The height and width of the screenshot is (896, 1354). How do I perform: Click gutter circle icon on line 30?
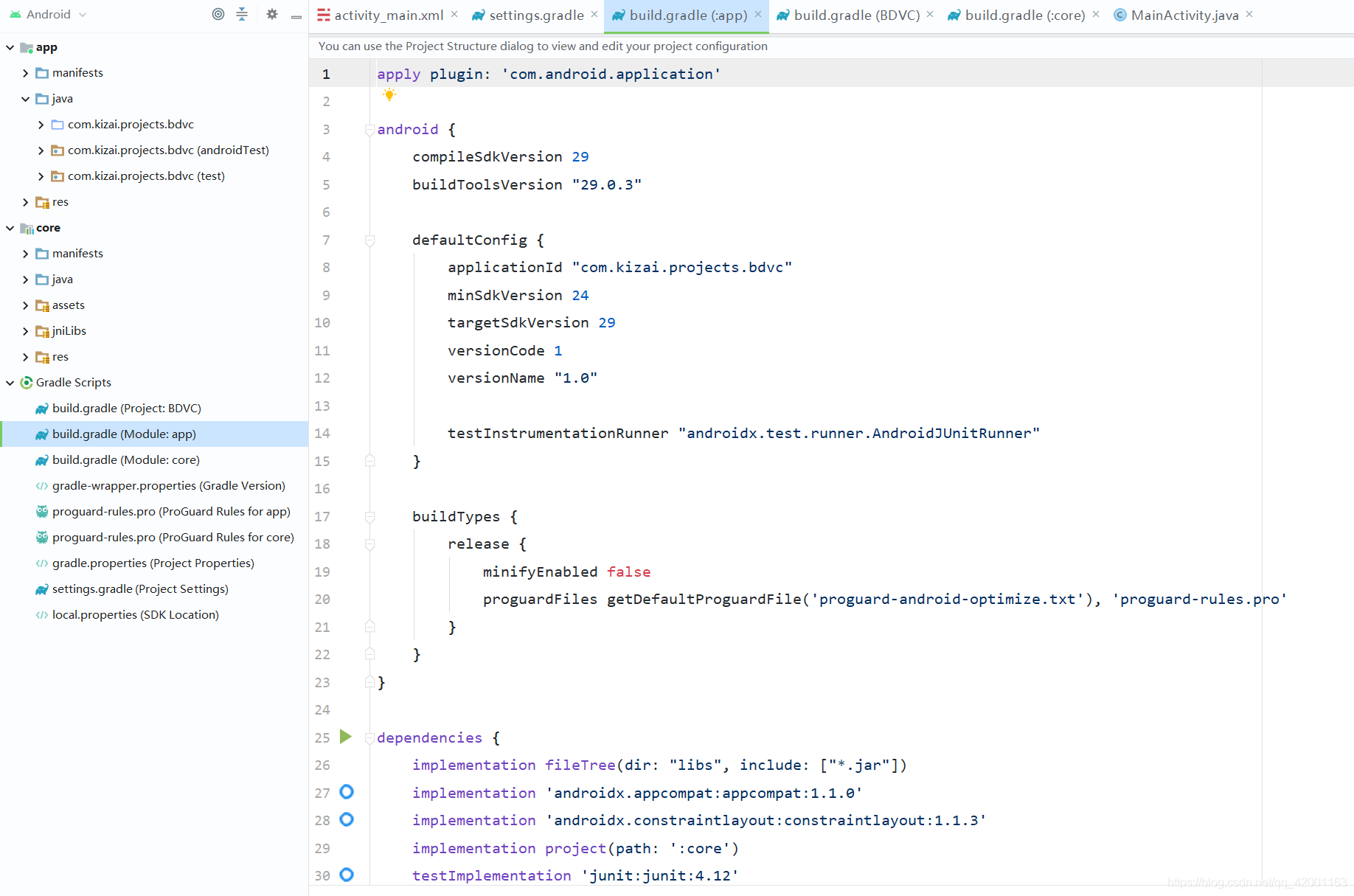(x=347, y=875)
